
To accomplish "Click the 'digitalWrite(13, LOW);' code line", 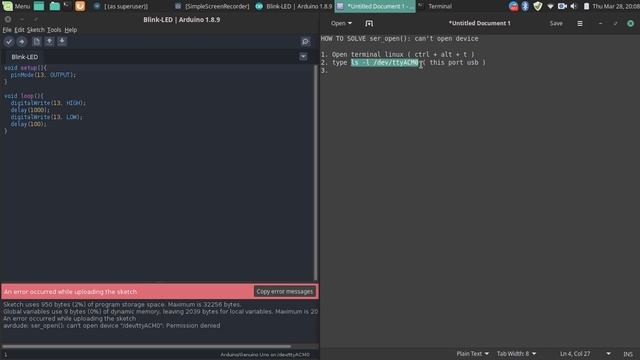I will point(47,117).
